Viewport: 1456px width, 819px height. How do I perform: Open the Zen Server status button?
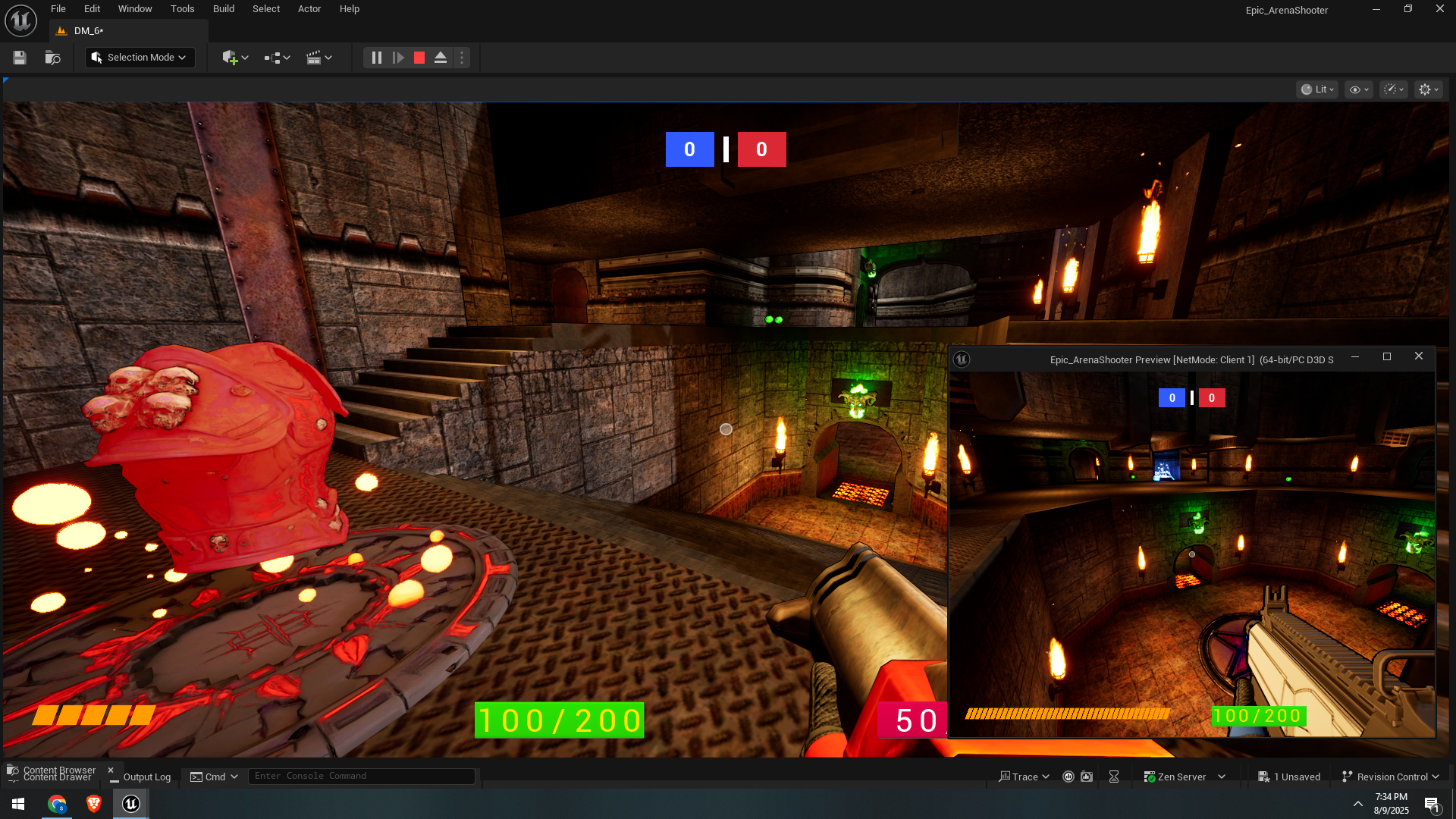1175,777
